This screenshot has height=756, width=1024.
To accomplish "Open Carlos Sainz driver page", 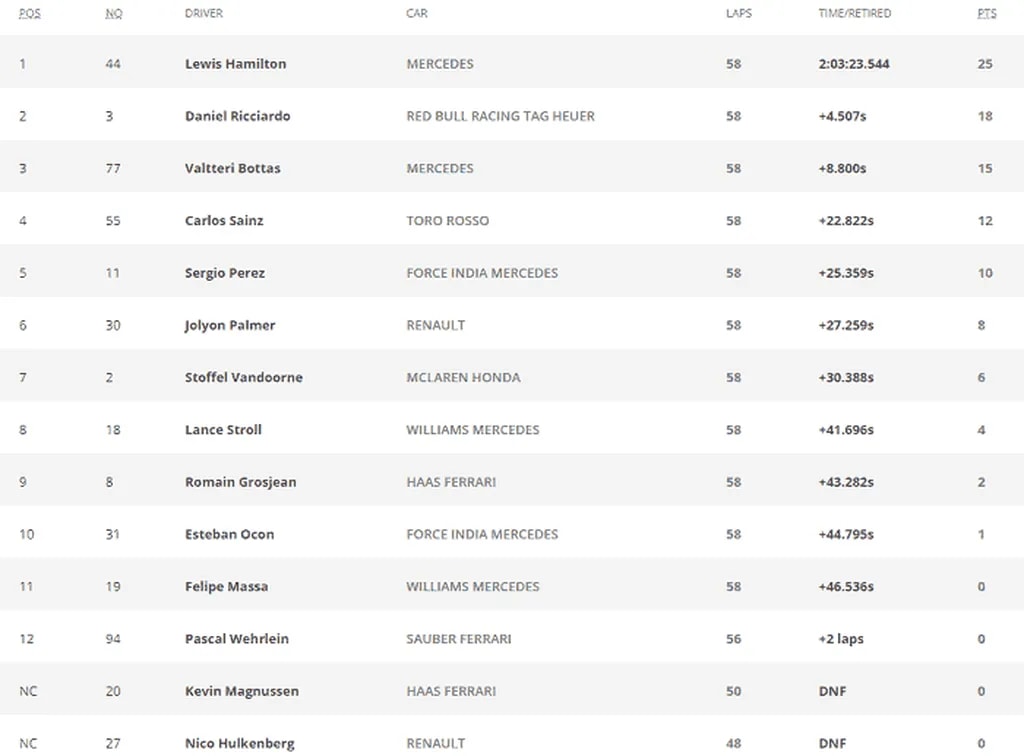I will pyautogui.click(x=224, y=221).
